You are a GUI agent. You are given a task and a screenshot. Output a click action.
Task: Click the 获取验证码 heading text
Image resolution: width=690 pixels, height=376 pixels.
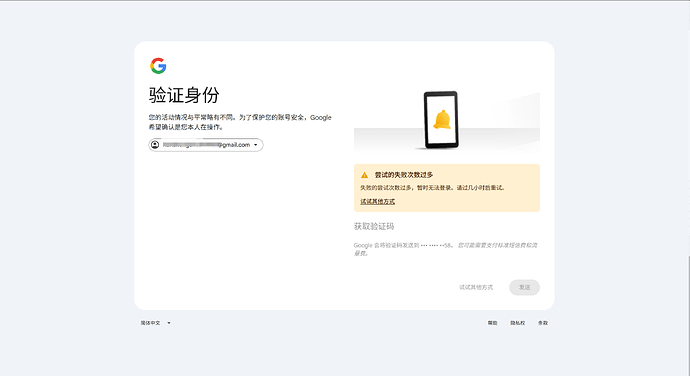pyautogui.click(x=374, y=226)
